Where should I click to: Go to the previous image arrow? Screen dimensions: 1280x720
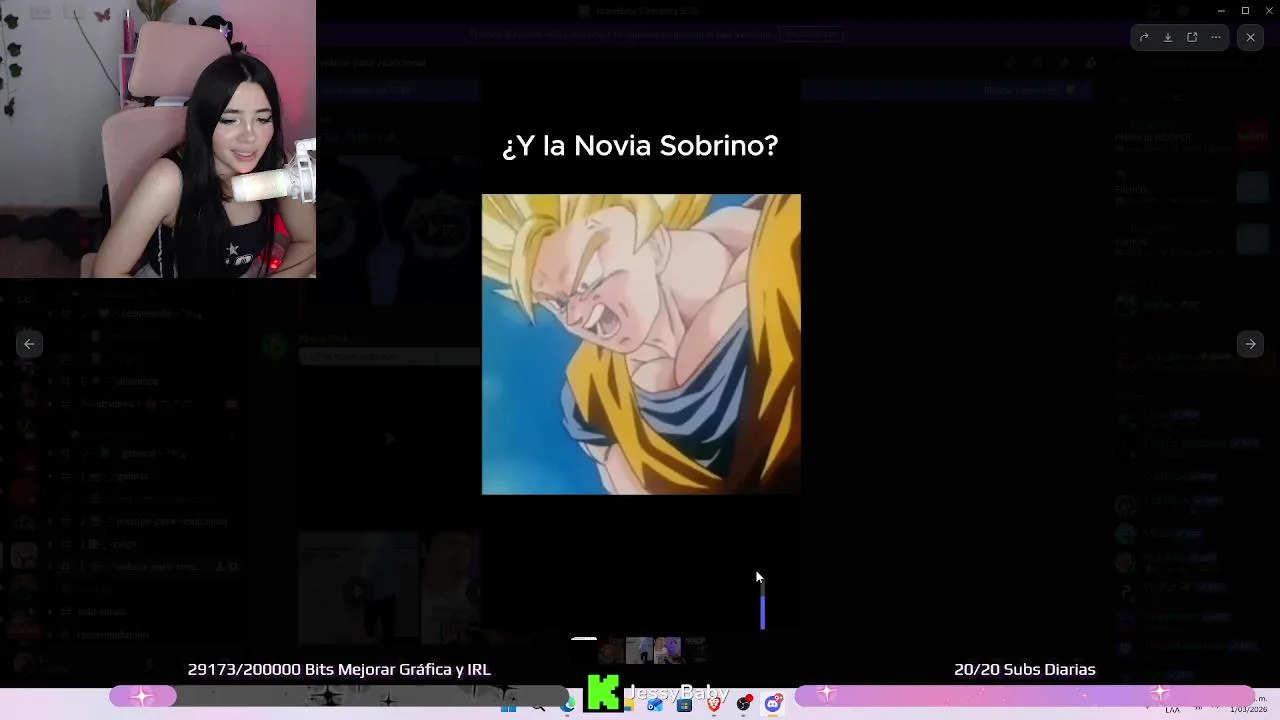click(29, 344)
